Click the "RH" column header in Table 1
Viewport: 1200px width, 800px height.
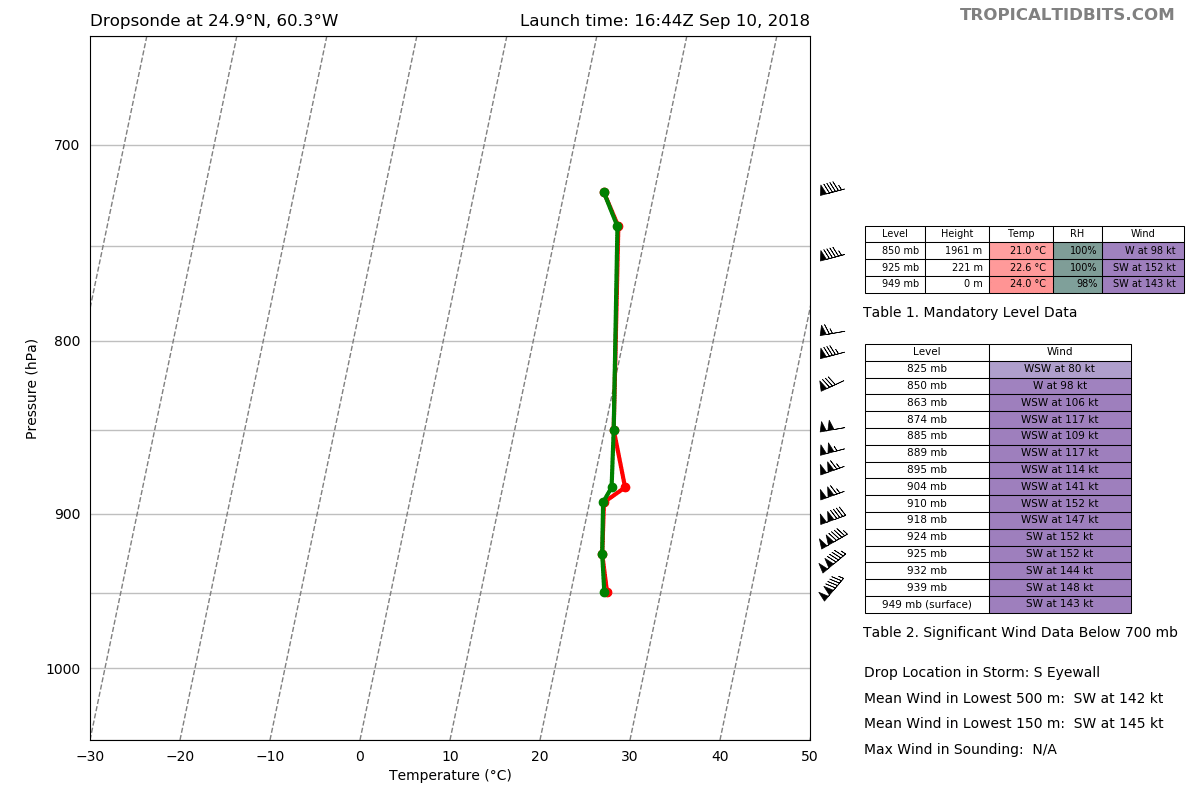[x=1077, y=234]
